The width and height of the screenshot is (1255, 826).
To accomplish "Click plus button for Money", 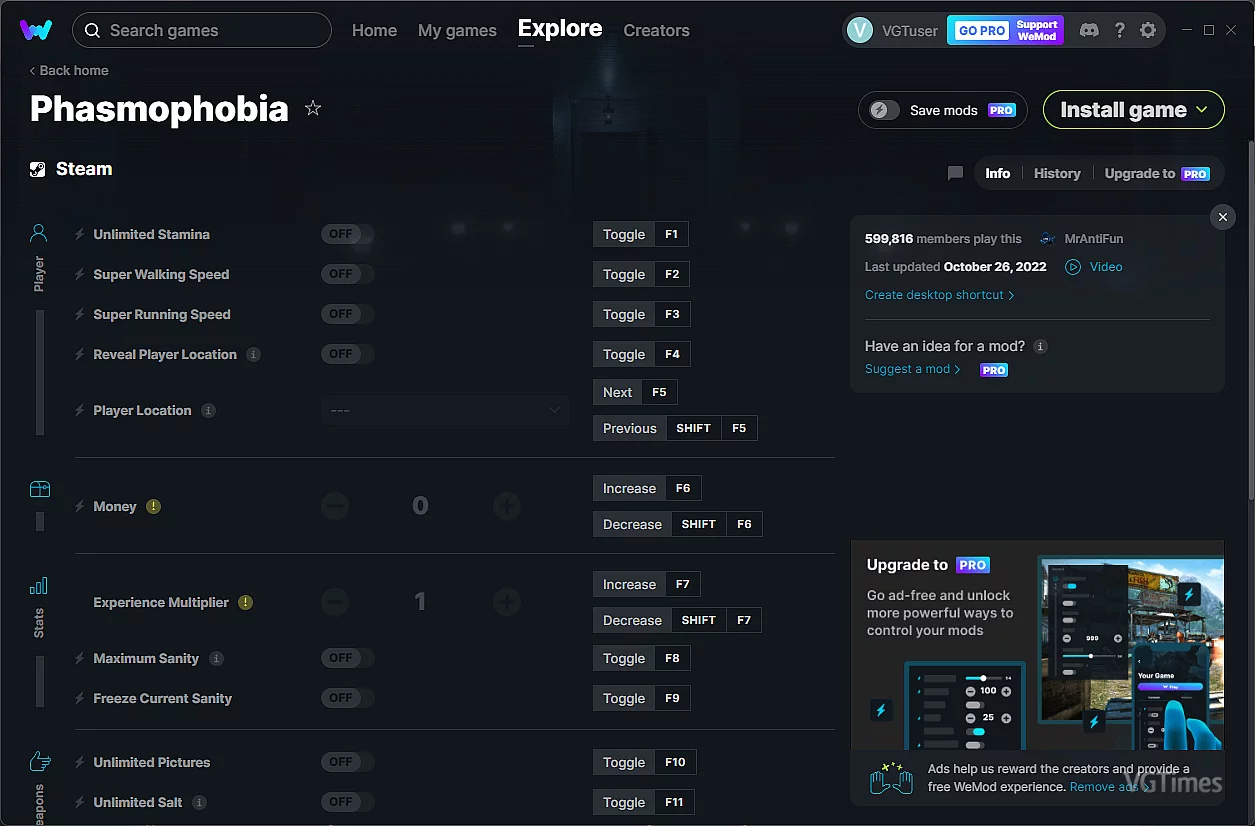I will coord(507,506).
